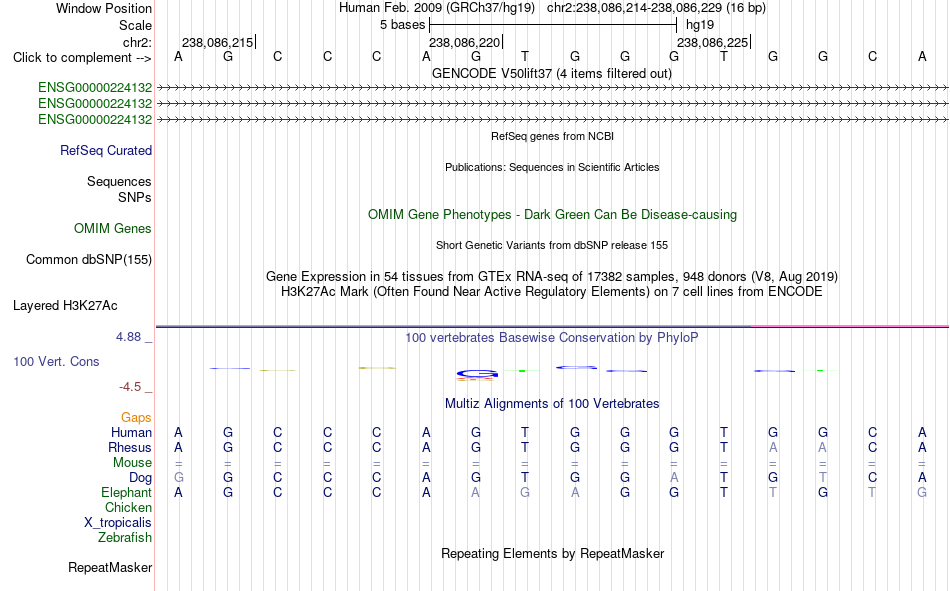Click the second ENSG00000224132 gene label

pyautogui.click(x=95, y=104)
